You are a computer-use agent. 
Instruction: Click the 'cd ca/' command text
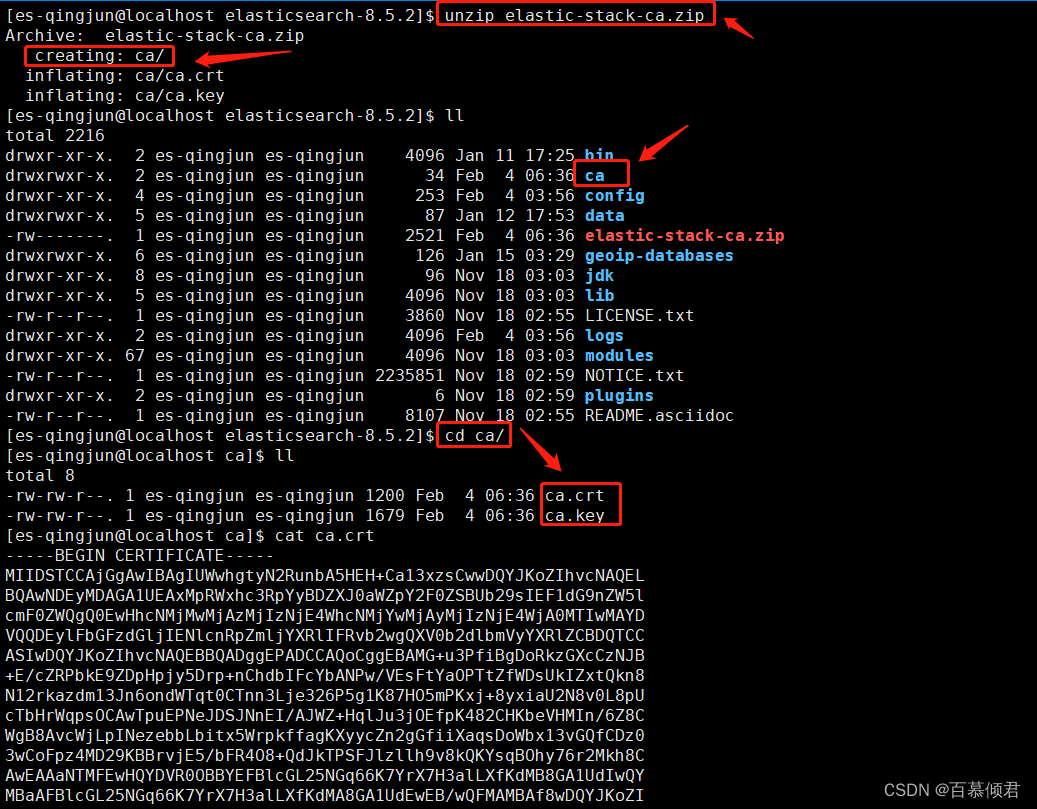(x=474, y=435)
